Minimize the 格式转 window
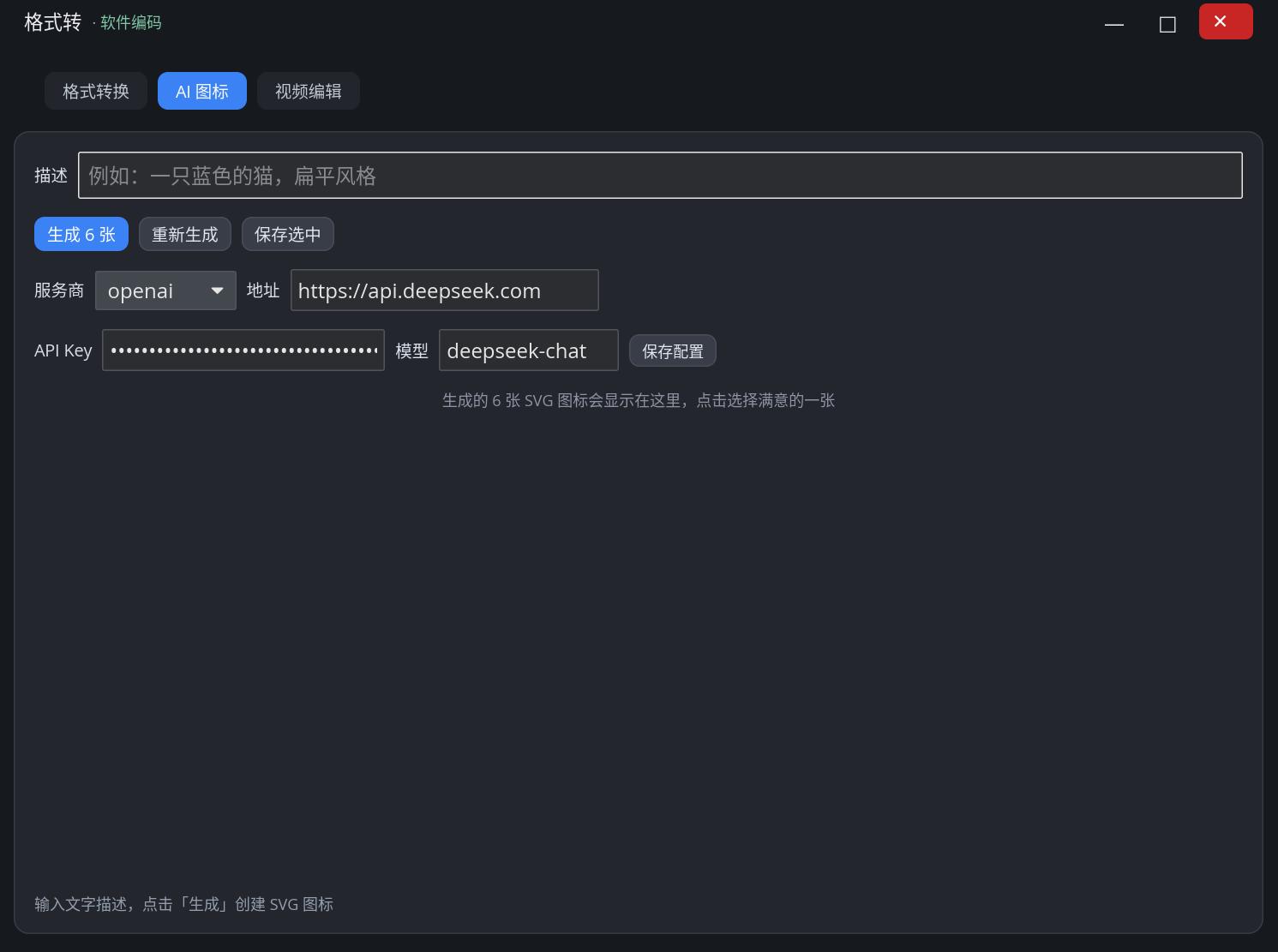 (1114, 24)
